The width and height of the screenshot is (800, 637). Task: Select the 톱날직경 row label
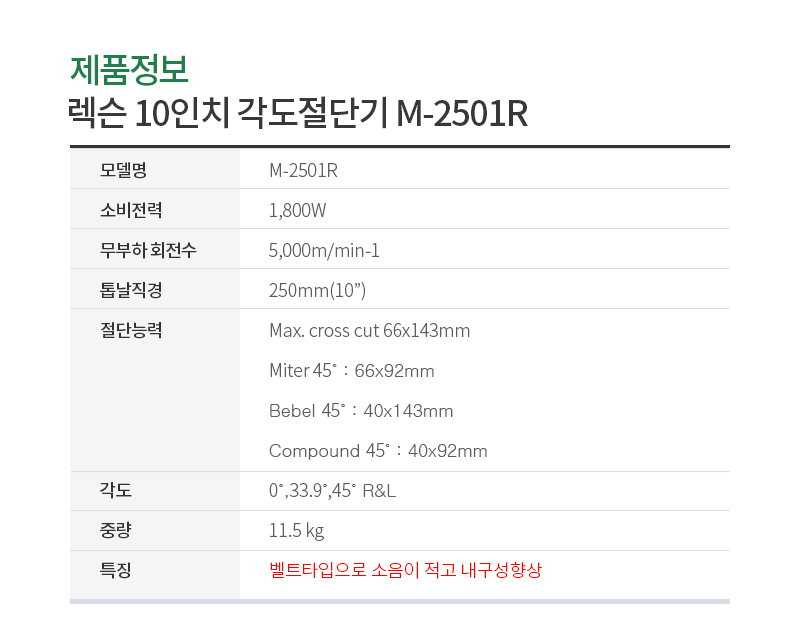[x=131, y=290]
